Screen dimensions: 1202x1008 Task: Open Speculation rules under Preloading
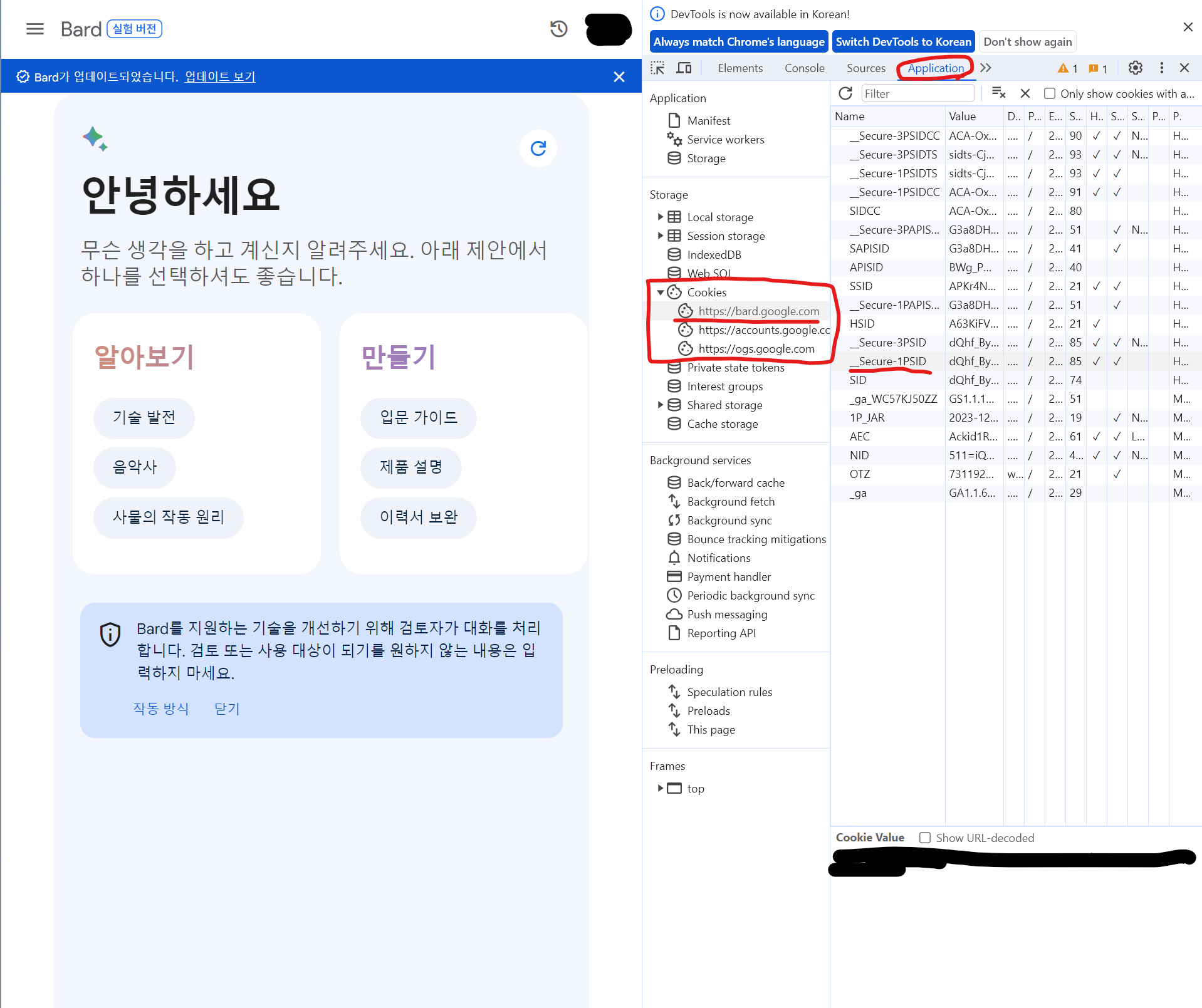pos(729,692)
